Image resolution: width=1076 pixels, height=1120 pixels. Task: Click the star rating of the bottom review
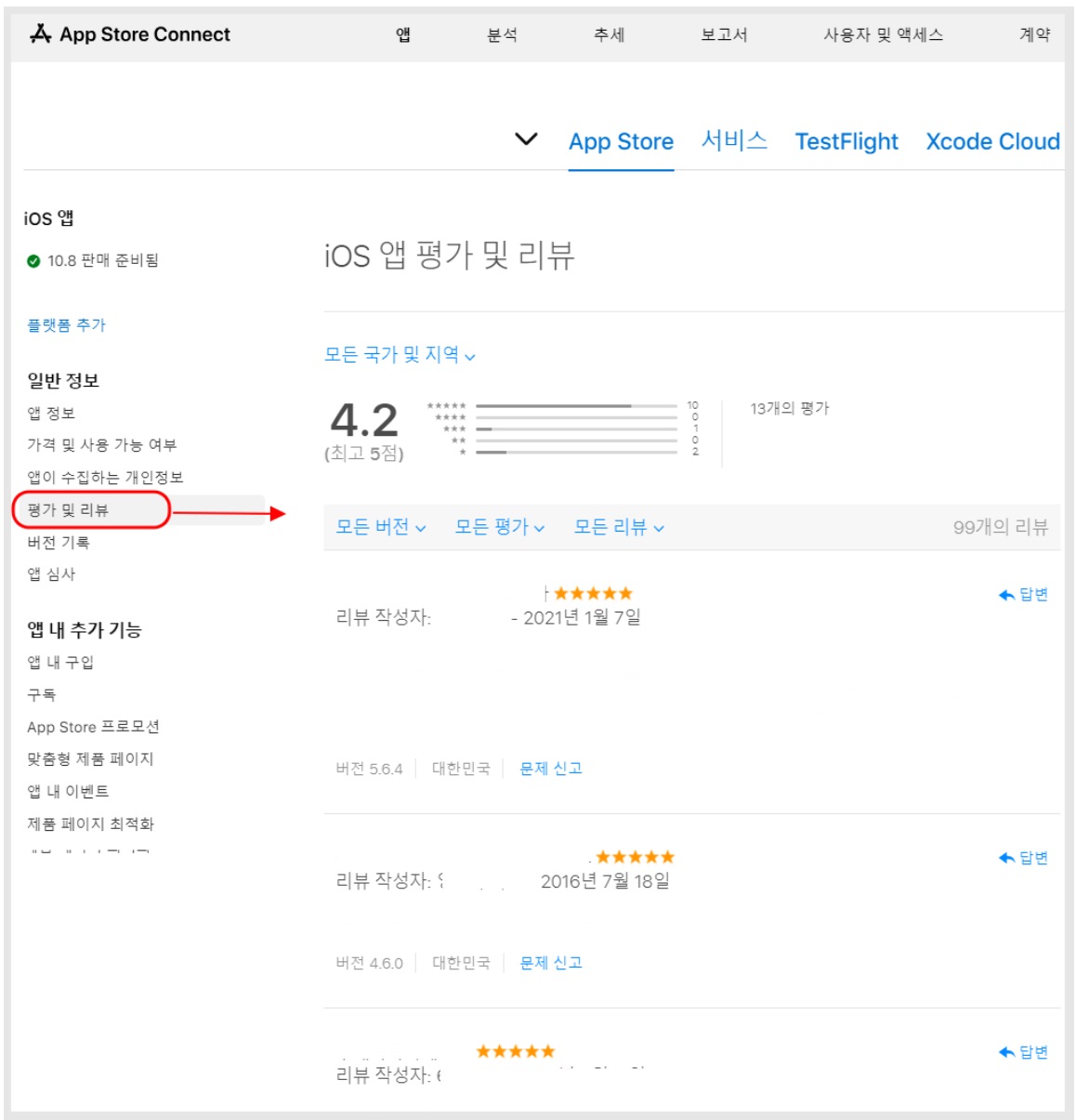516,1051
